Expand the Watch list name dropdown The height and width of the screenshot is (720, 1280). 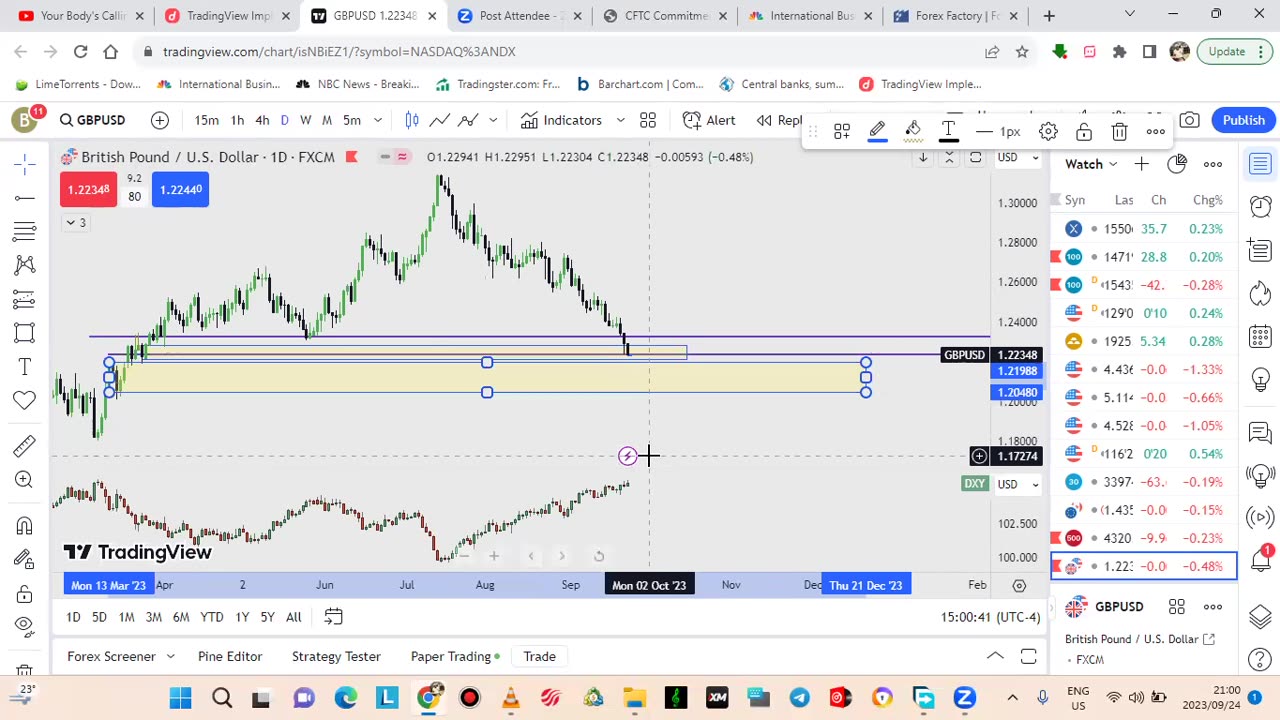[1091, 164]
